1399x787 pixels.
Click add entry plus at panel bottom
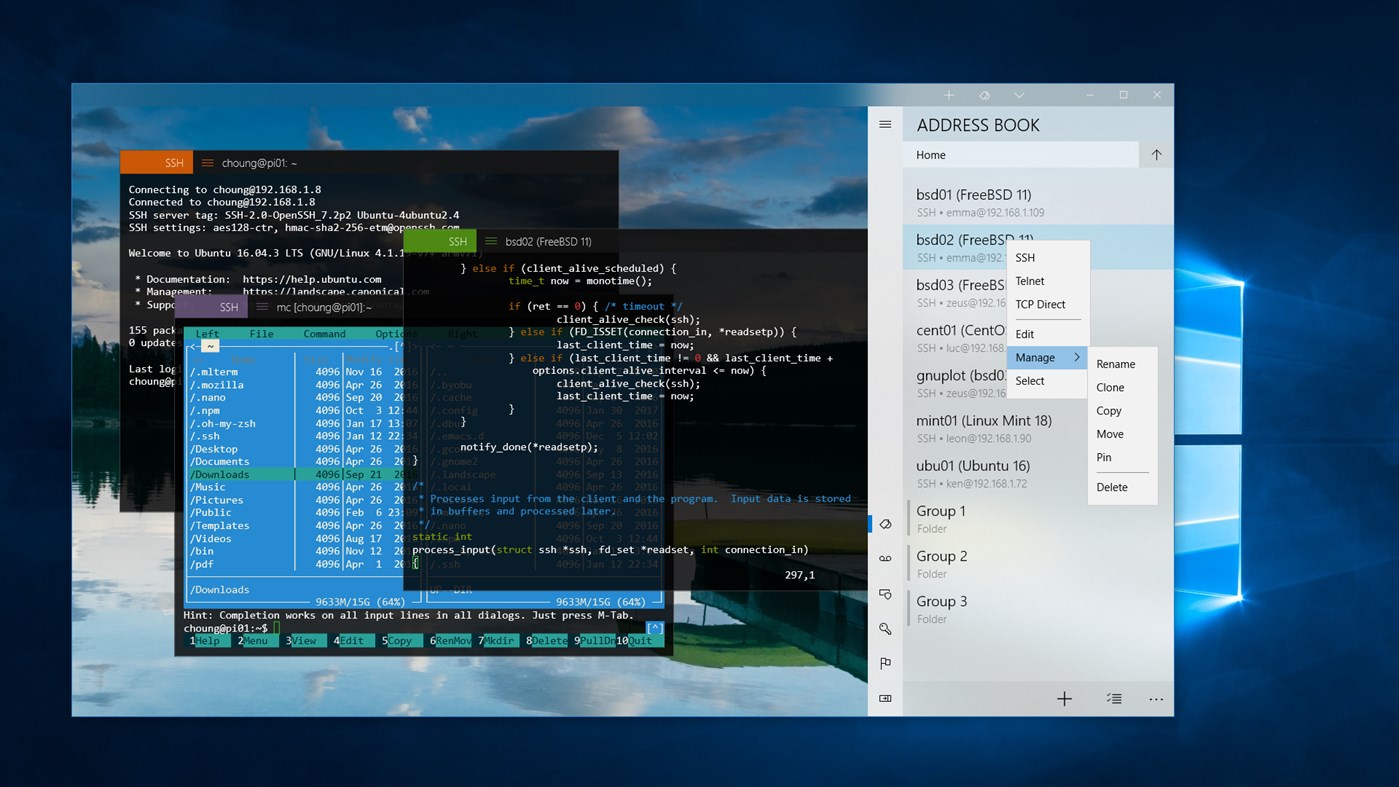1064,699
